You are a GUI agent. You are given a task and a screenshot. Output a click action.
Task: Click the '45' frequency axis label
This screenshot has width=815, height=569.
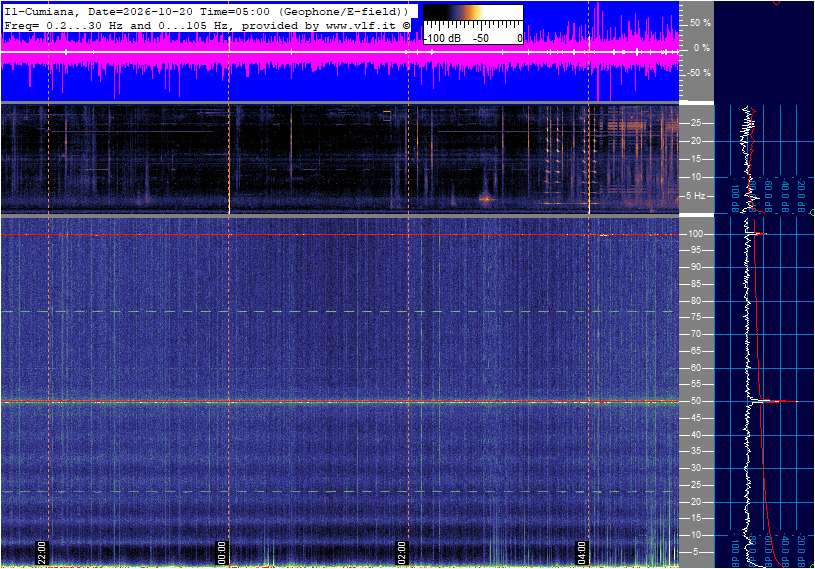click(x=695, y=418)
